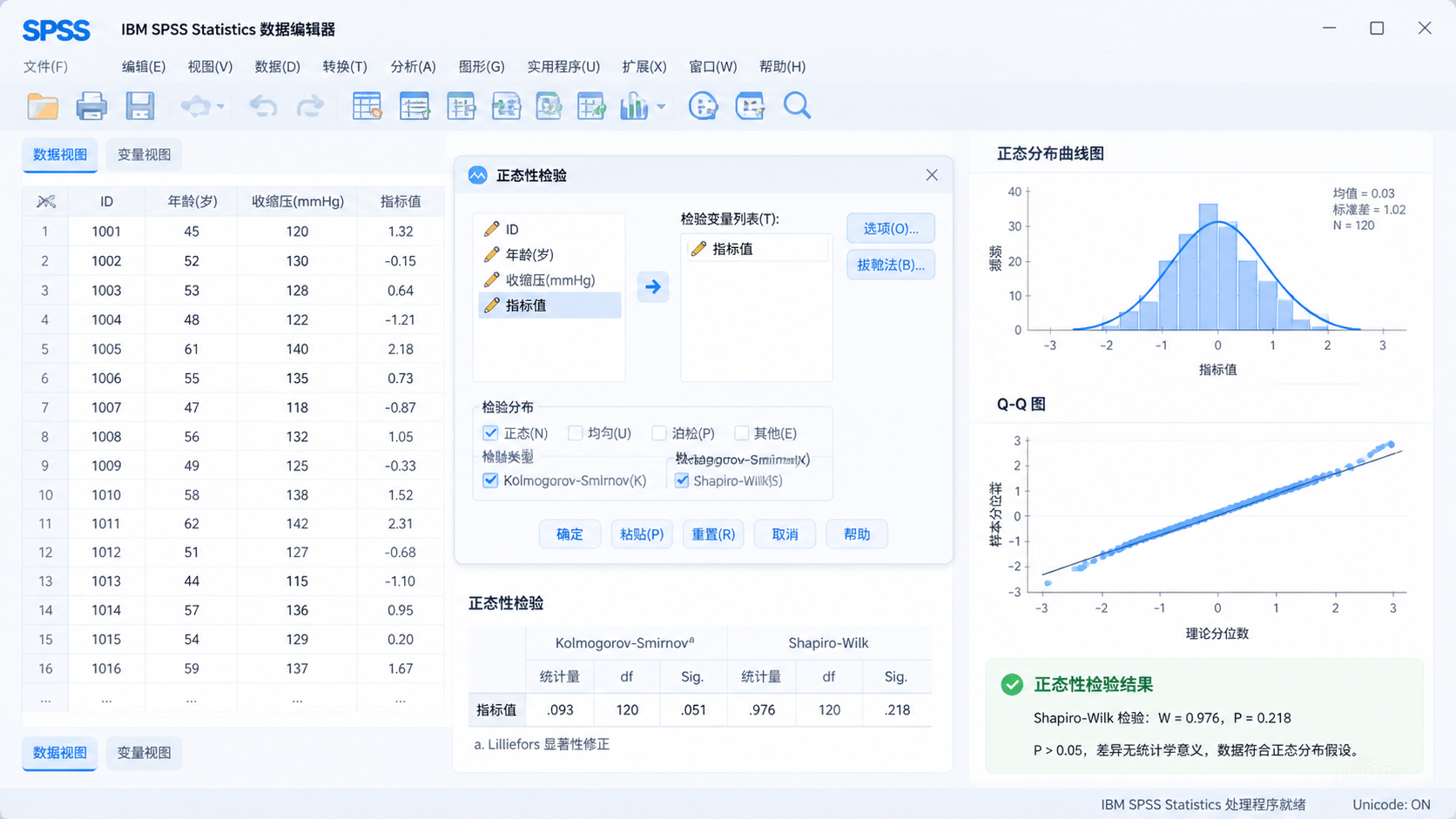Click the undo arrow in the toolbar
1456x819 pixels.
tap(263, 106)
